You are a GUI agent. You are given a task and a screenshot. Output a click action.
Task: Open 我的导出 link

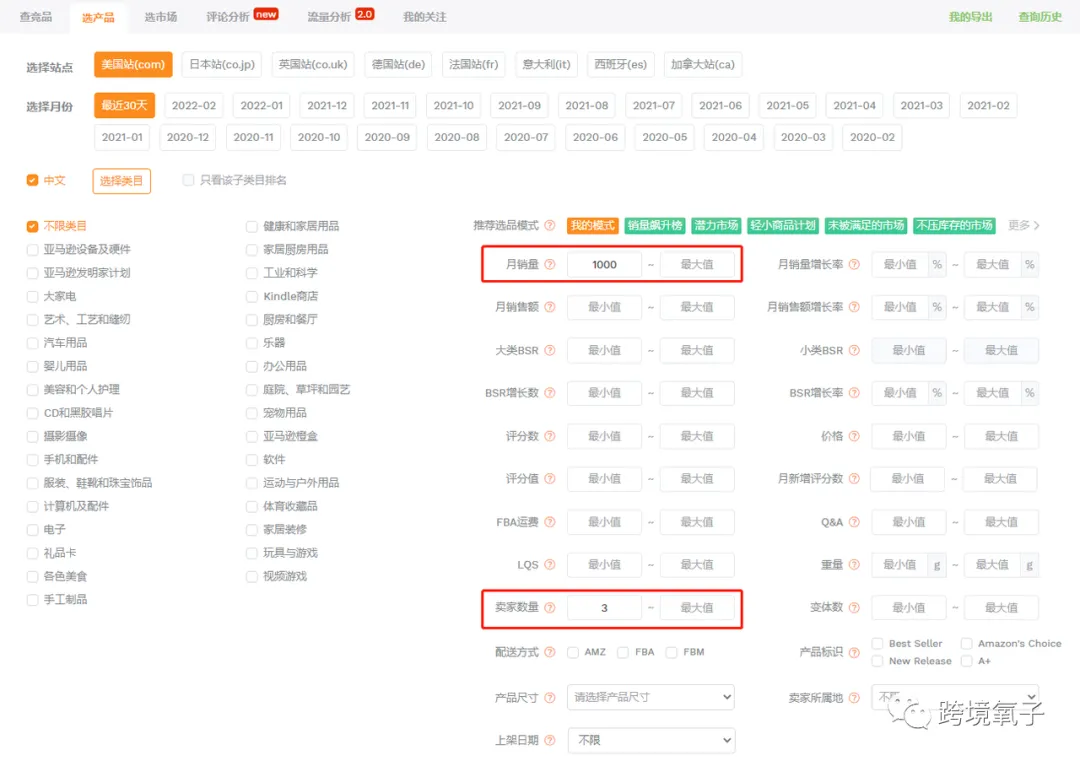point(970,17)
